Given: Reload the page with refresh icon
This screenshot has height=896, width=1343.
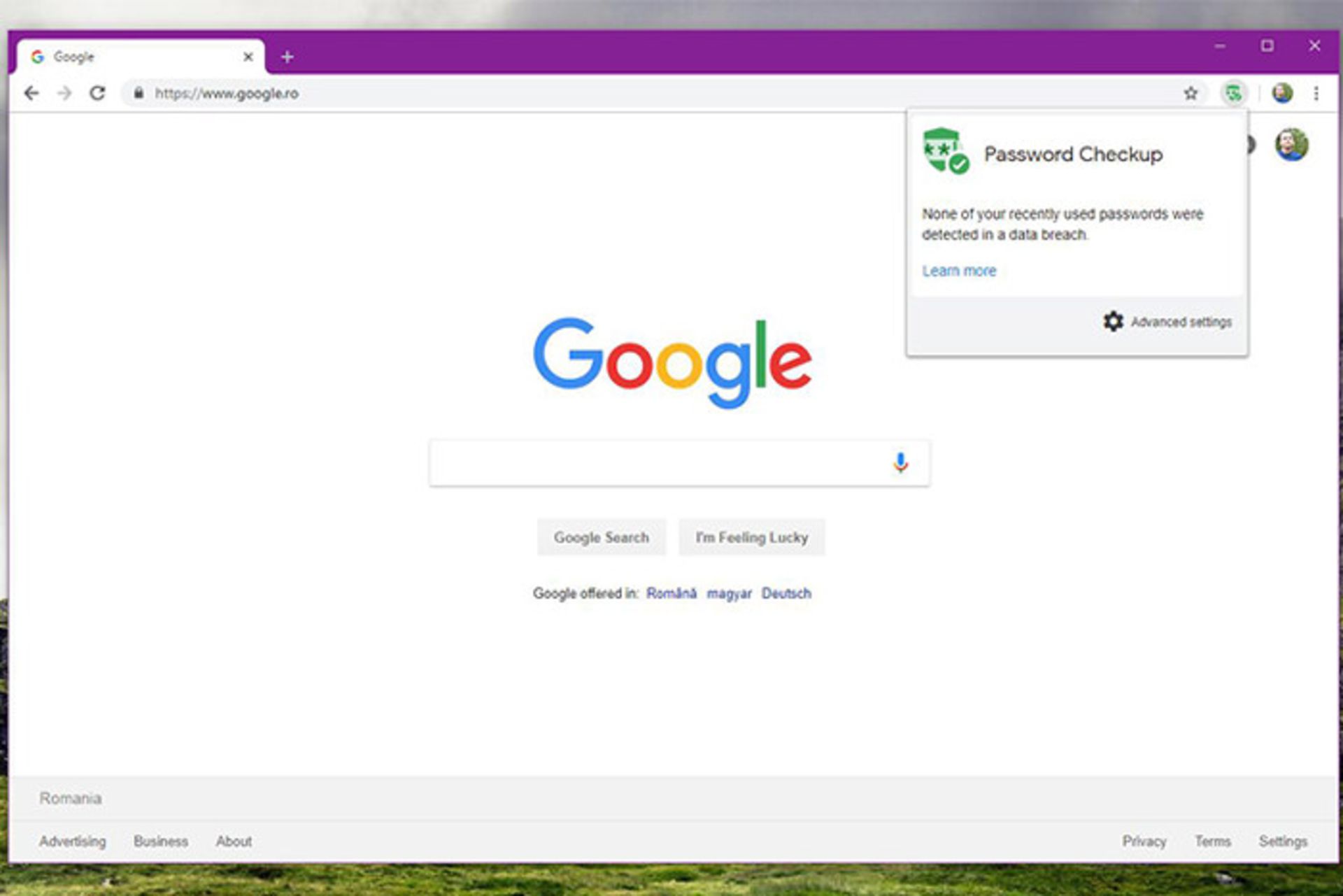Looking at the screenshot, I should [97, 93].
